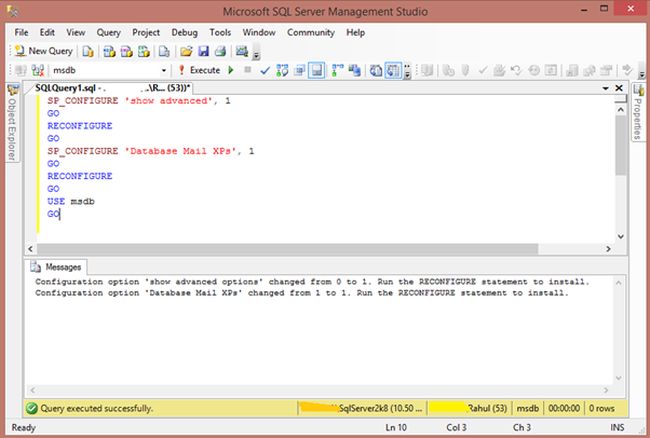650x438 pixels.
Task: Open the active documents list arrow
Action: (605, 88)
